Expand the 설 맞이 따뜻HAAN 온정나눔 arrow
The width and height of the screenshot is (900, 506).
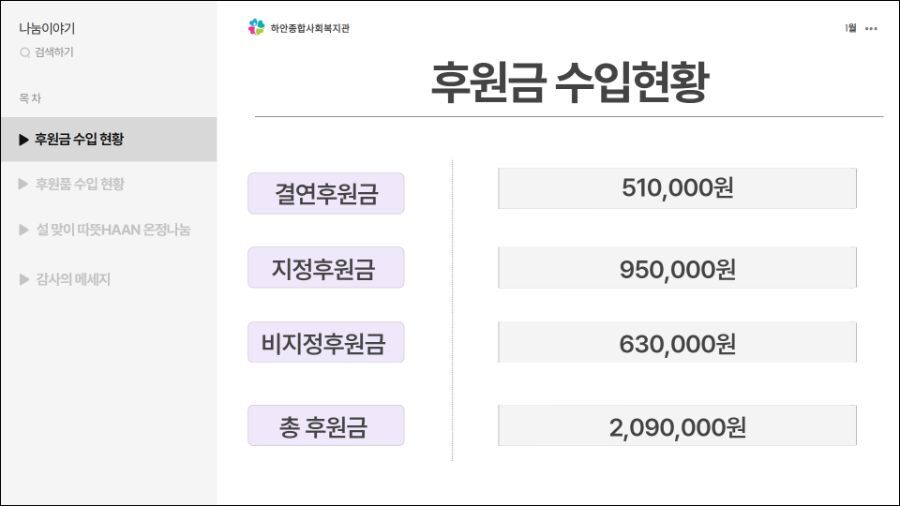24,230
